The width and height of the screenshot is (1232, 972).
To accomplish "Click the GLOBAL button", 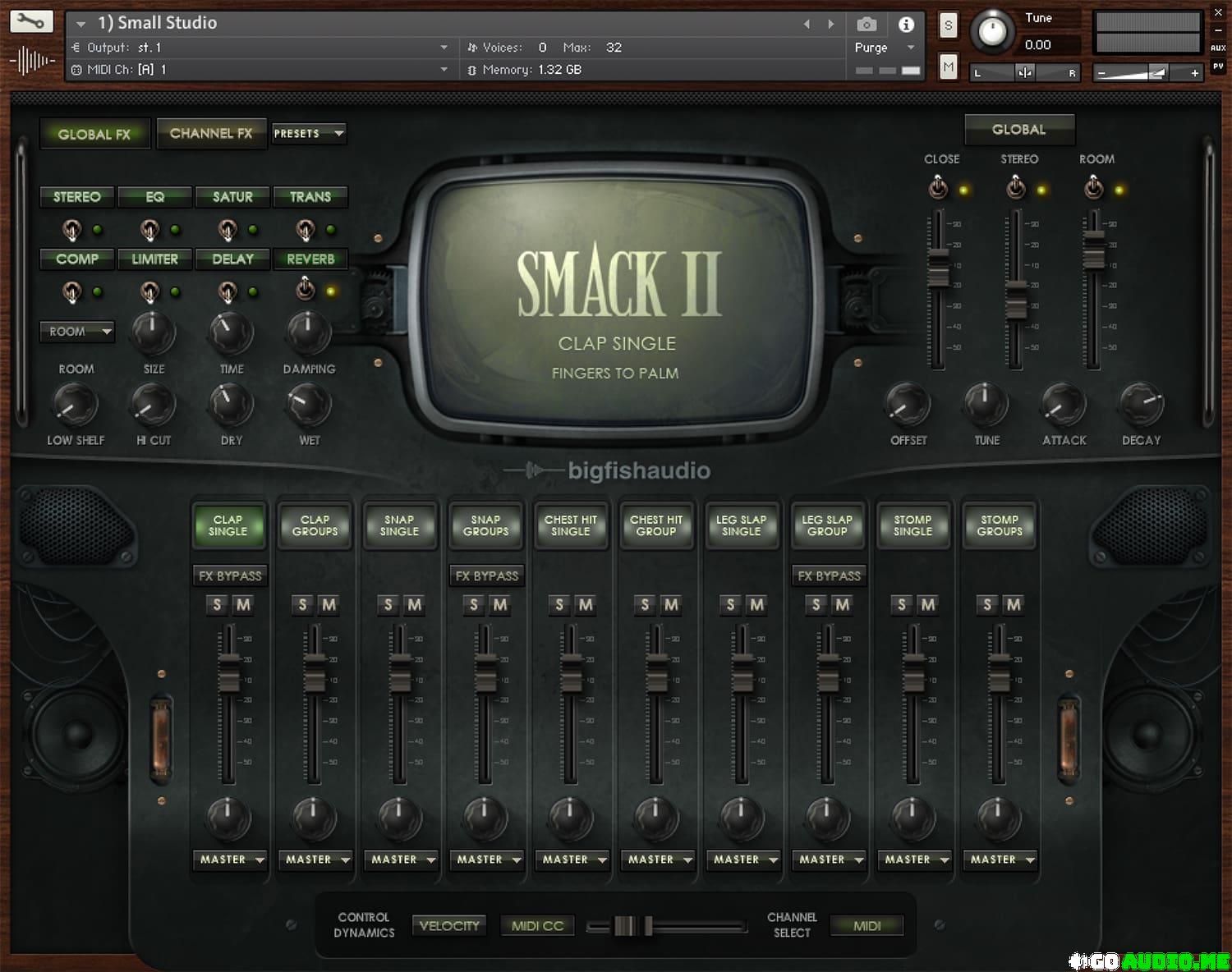I will click(1019, 130).
